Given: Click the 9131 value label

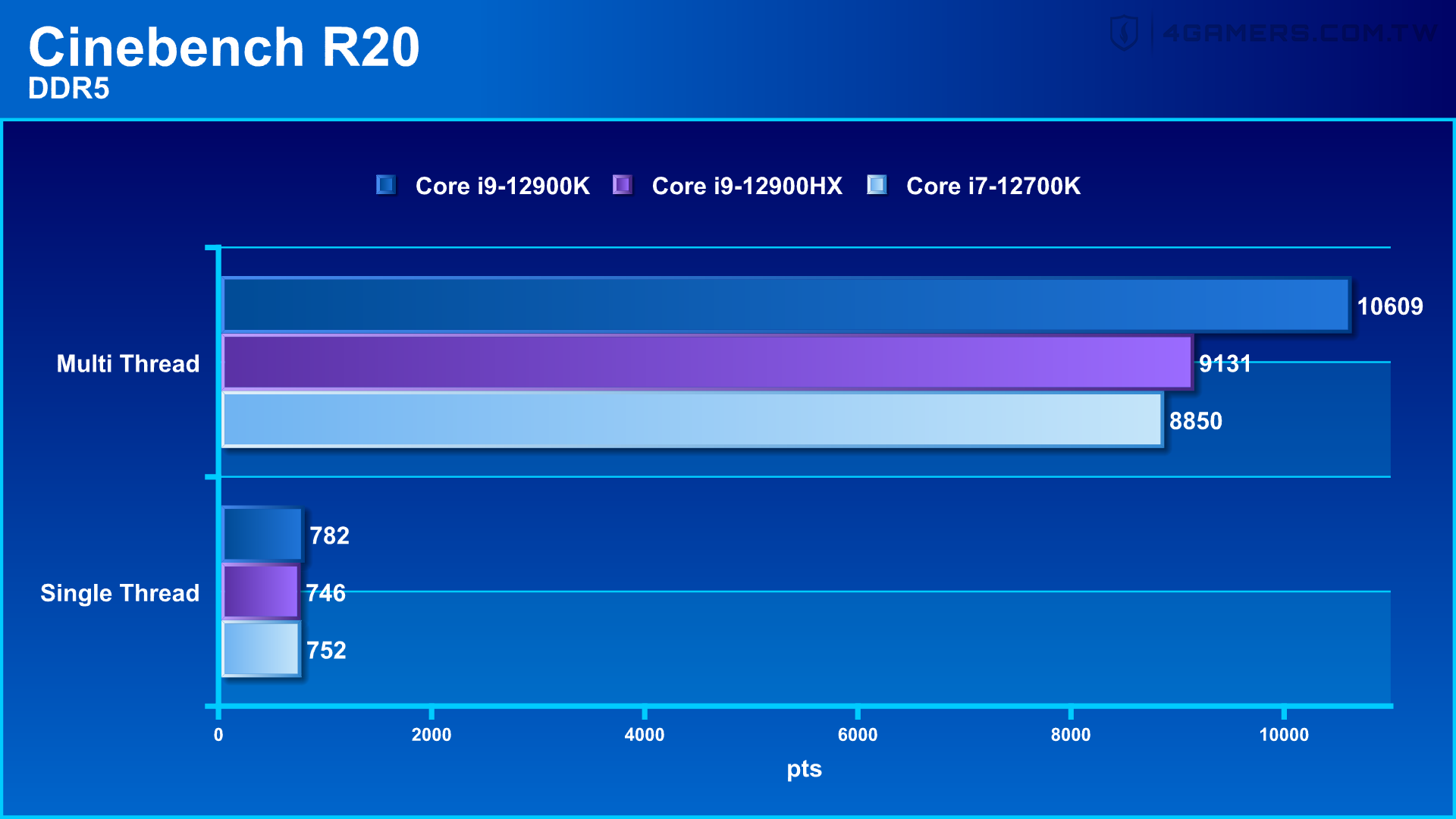Looking at the screenshot, I should 1225,364.
